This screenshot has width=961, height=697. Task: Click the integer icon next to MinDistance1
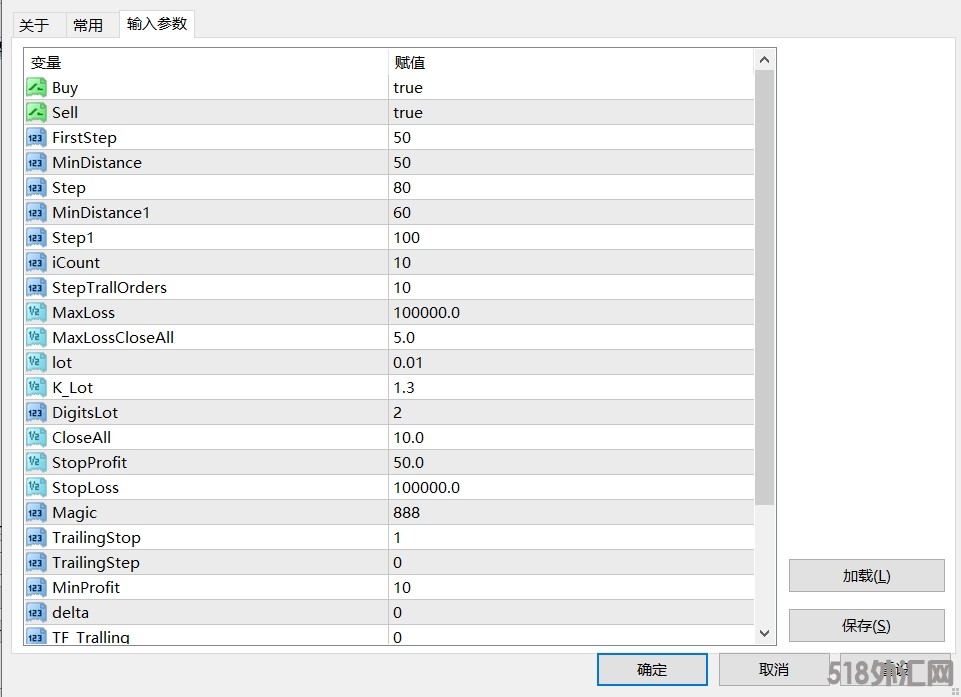click(36, 213)
